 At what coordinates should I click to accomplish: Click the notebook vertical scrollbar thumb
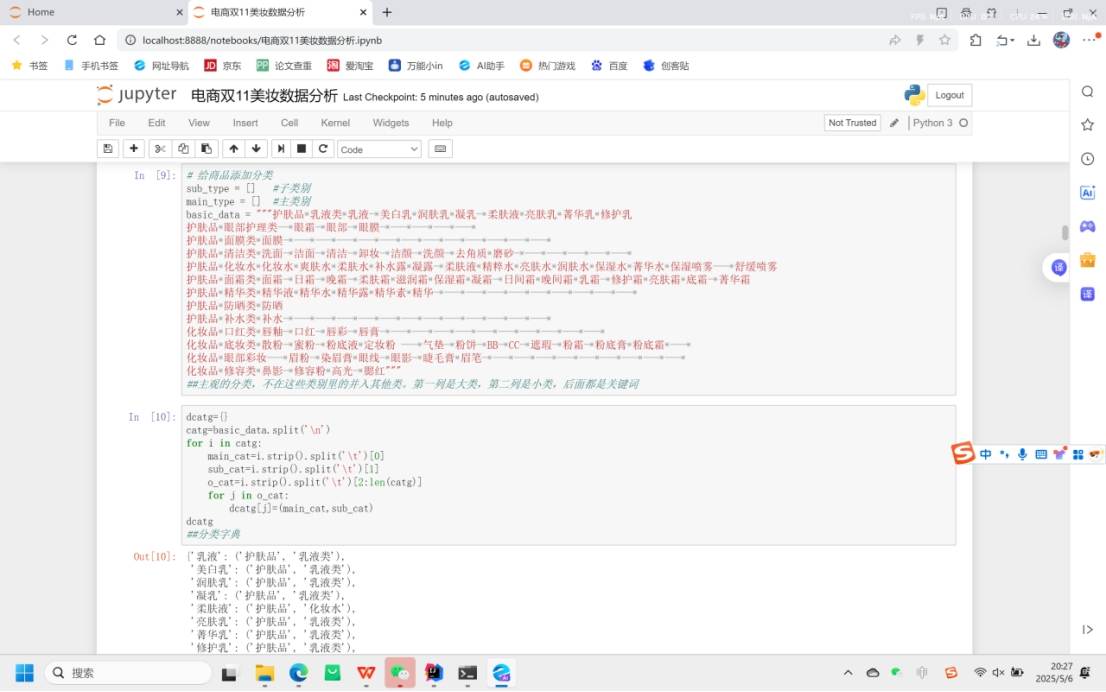[1065, 233]
